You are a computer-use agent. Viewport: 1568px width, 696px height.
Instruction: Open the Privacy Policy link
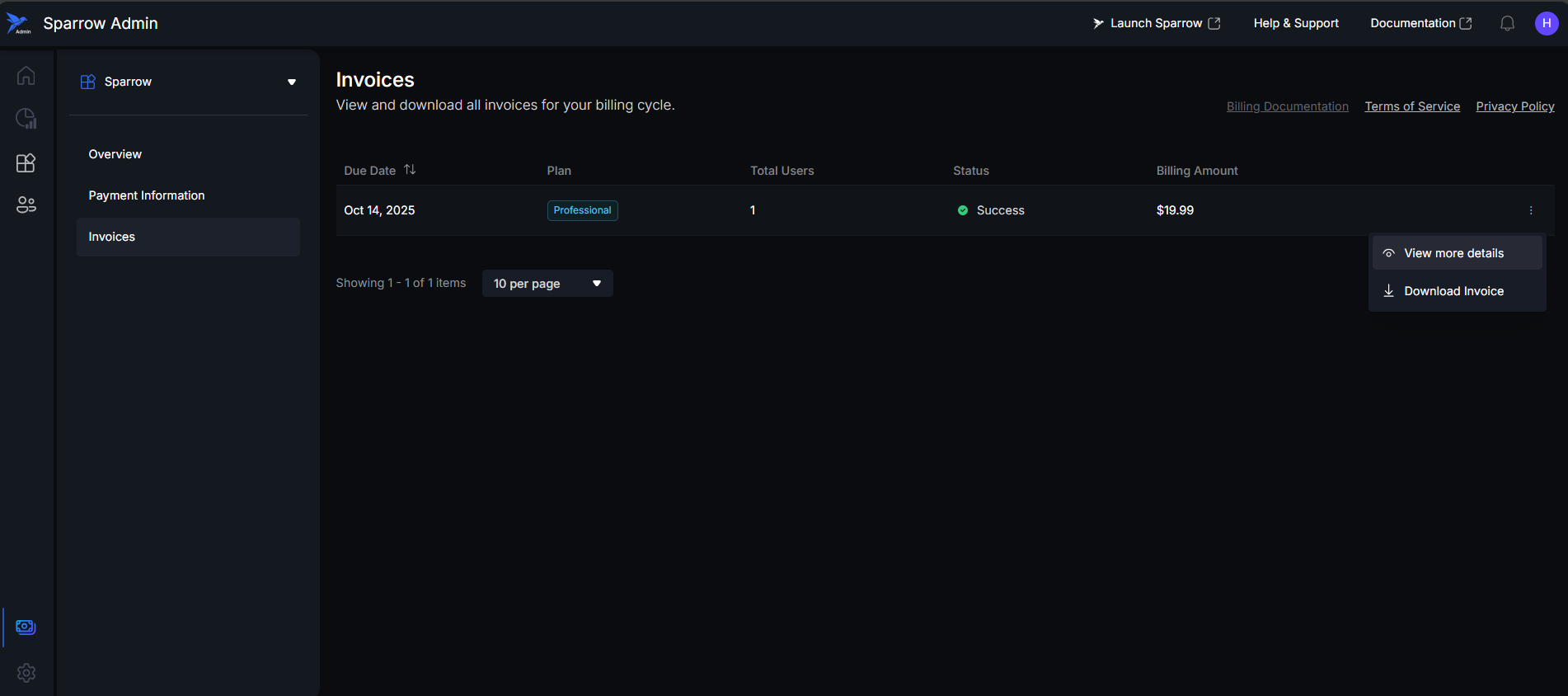(1514, 106)
